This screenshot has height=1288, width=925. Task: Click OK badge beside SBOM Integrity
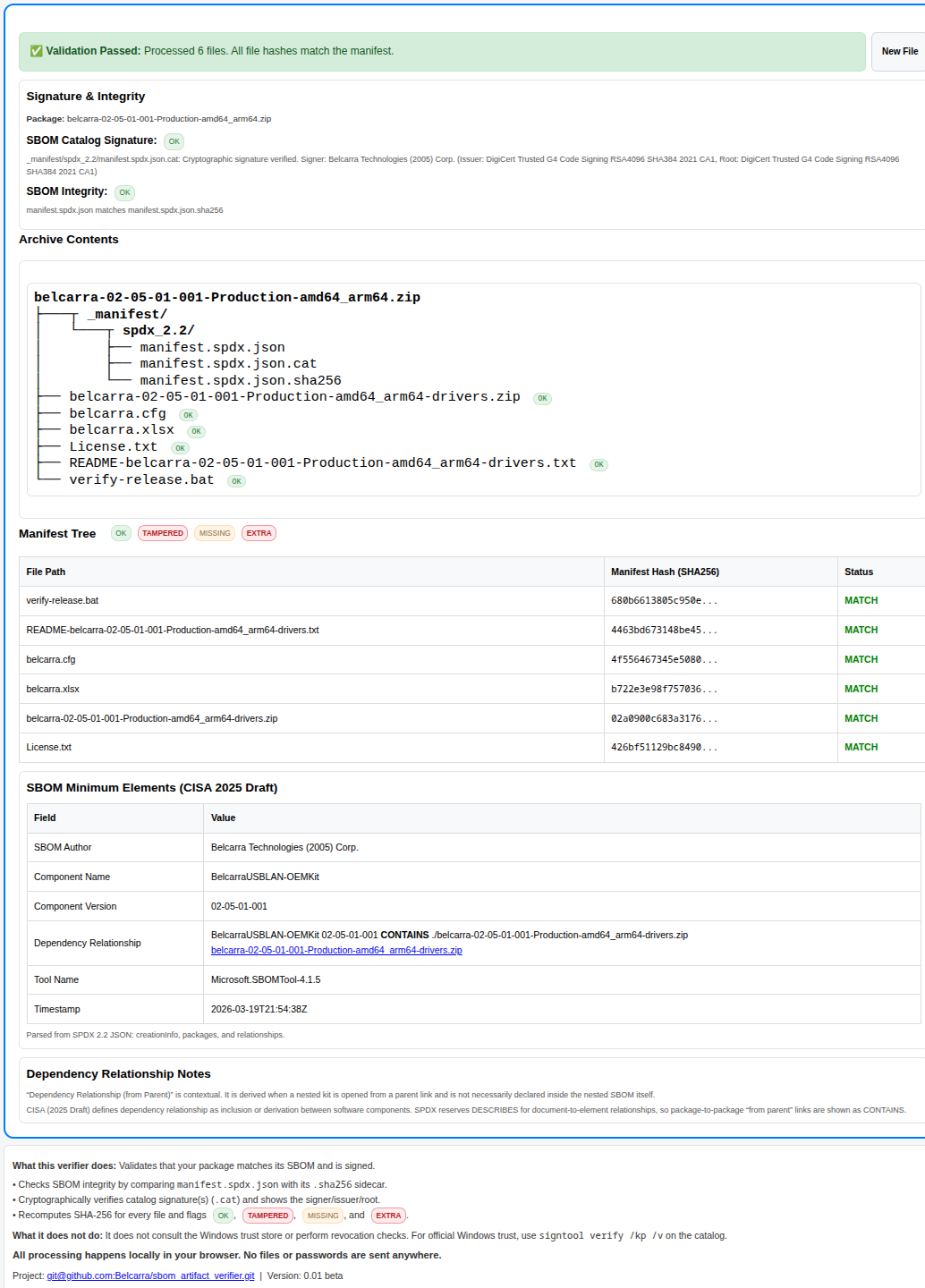[x=124, y=192]
